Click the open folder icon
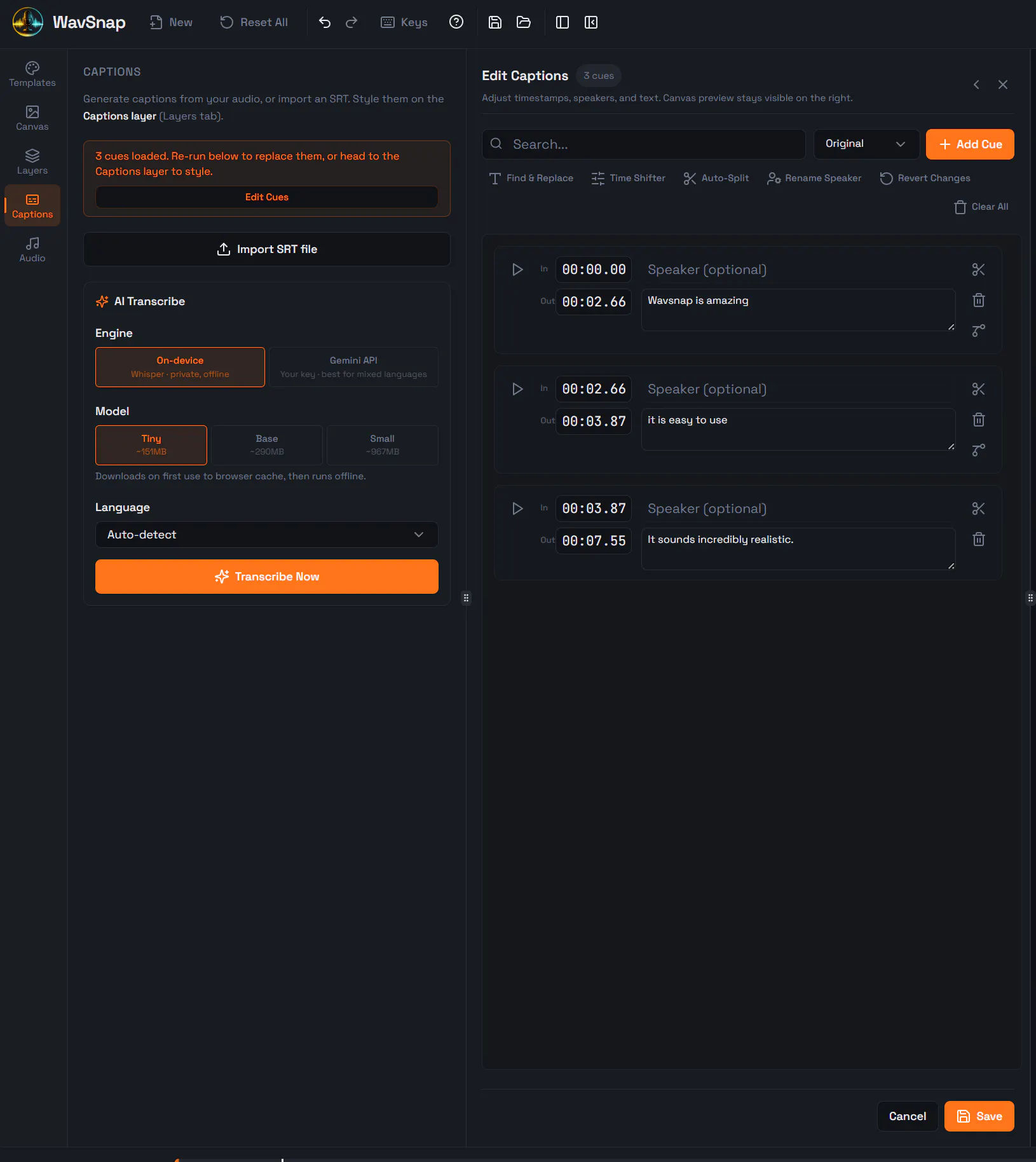Image resolution: width=1036 pixels, height=1162 pixels. pyautogui.click(x=524, y=22)
